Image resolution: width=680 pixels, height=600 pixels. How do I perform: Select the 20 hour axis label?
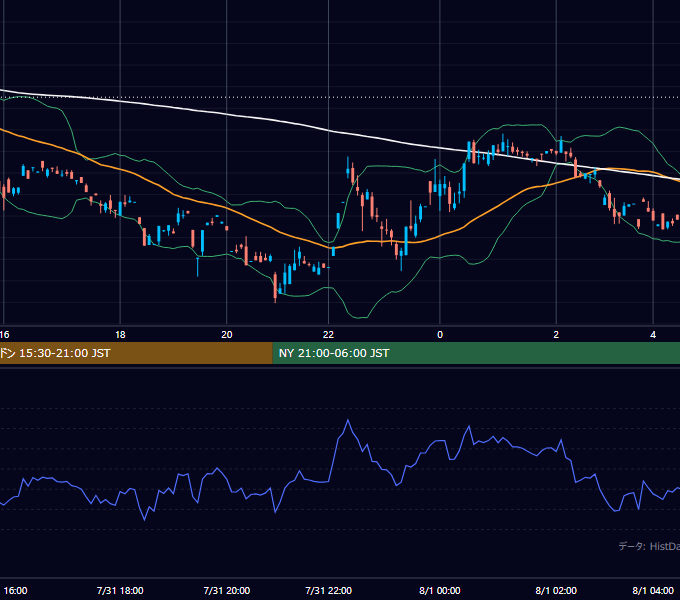(227, 335)
